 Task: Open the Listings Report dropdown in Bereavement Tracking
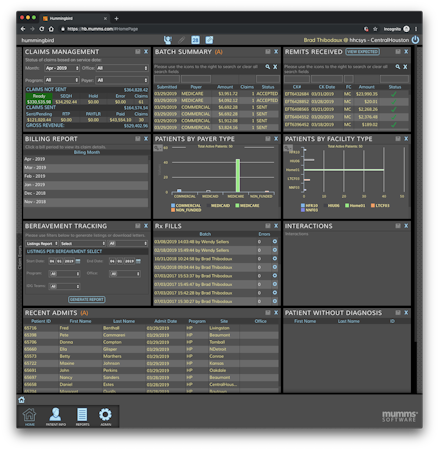point(42,244)
